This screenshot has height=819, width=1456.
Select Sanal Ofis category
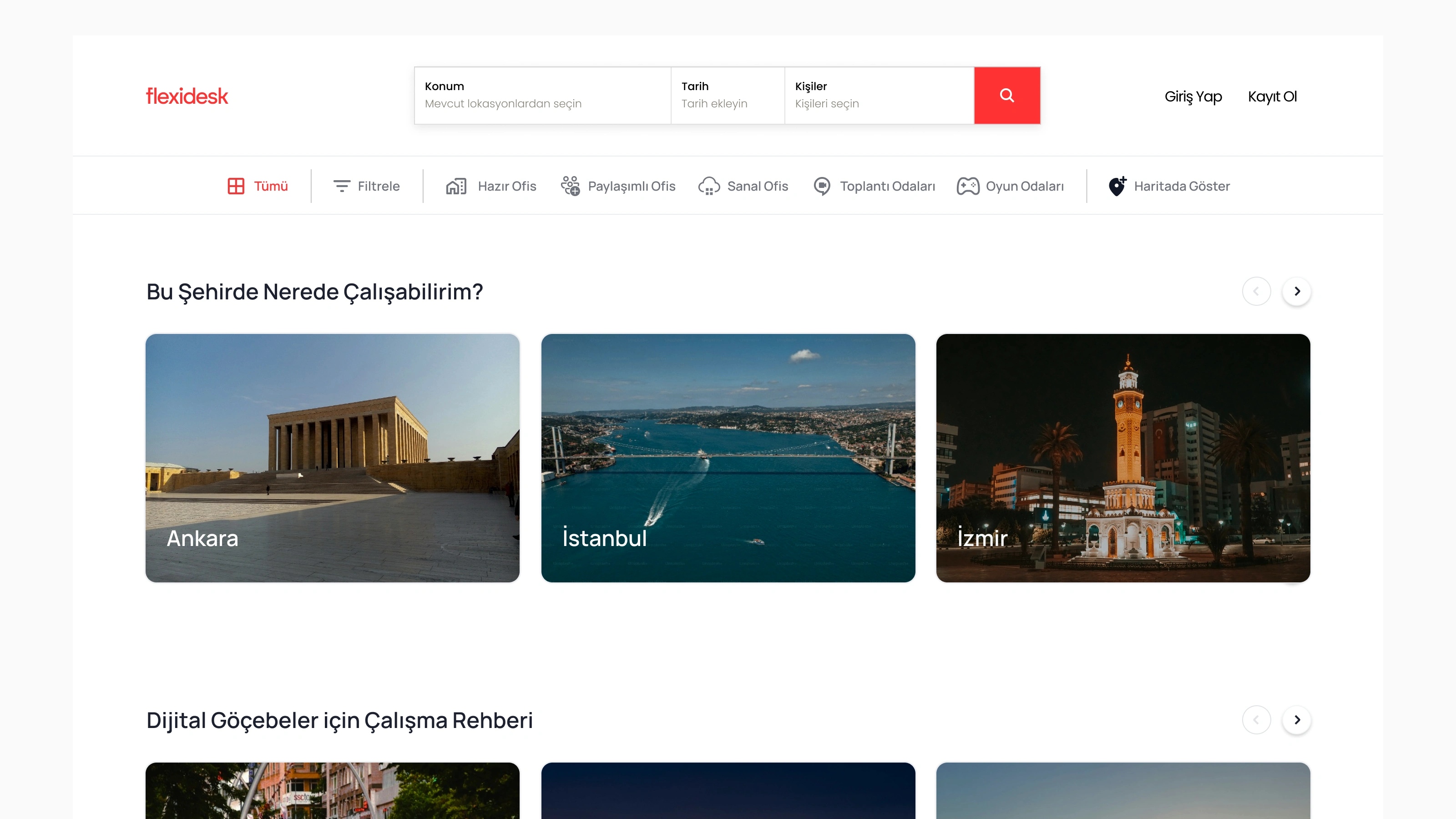758,186
